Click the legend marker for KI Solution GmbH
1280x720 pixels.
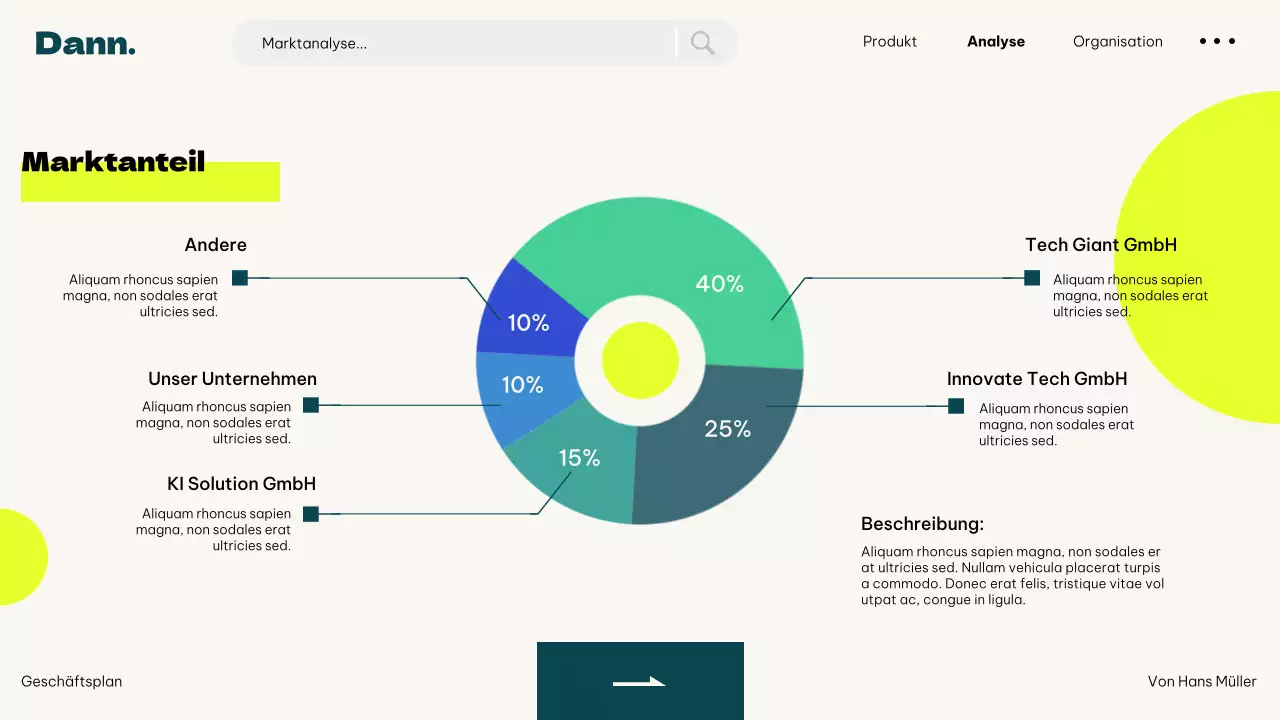311,514
